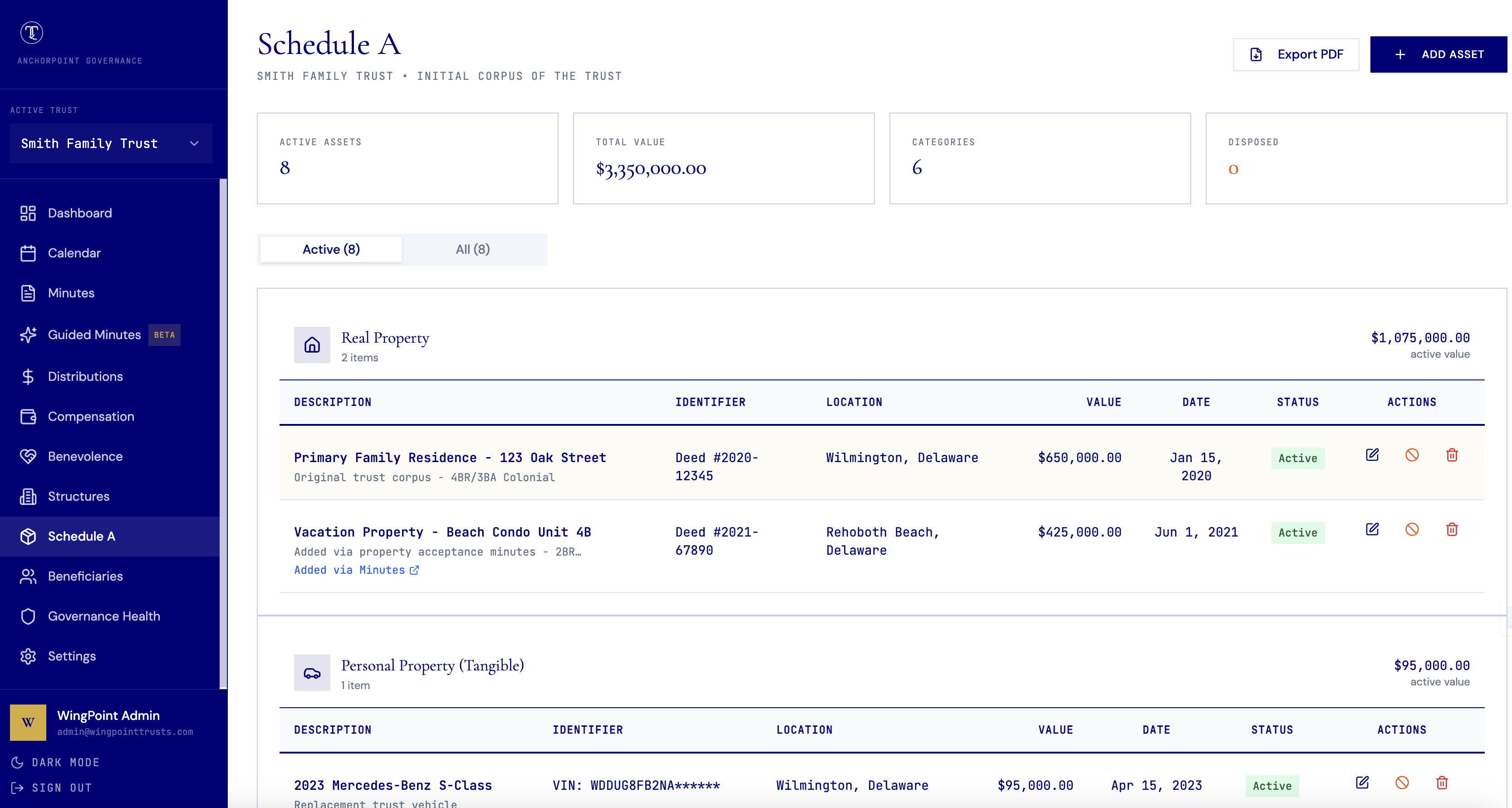Screen dimensions: 1512x808
Task: Click the Calendar icon in sidebar
Action: (x=28, y=253)
